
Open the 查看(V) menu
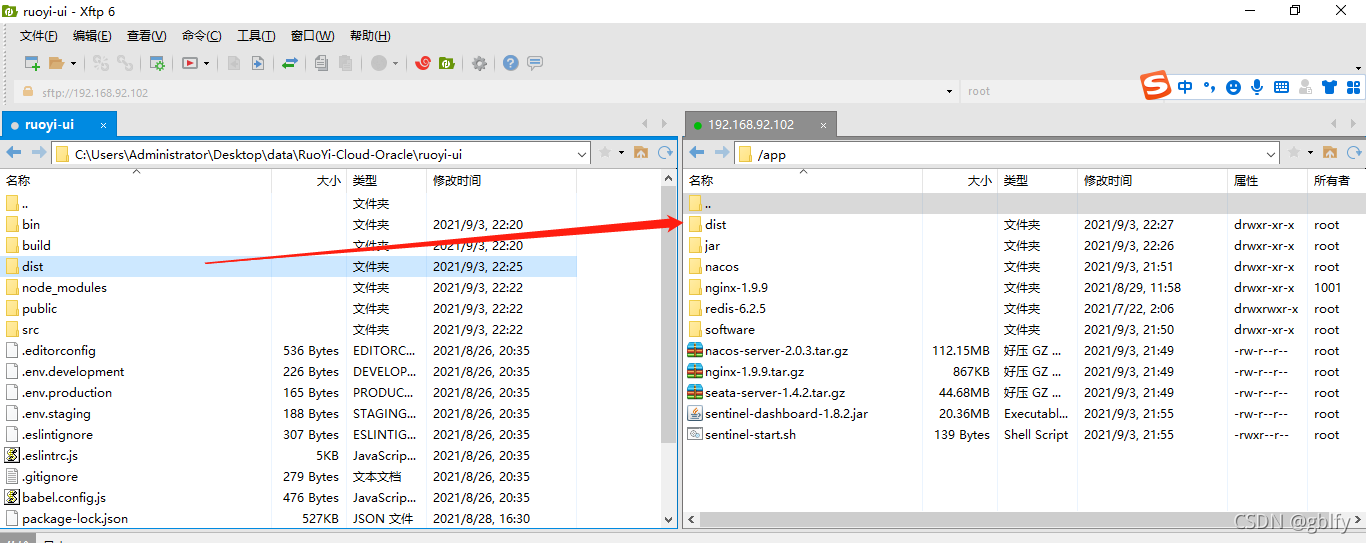[147, 36]
